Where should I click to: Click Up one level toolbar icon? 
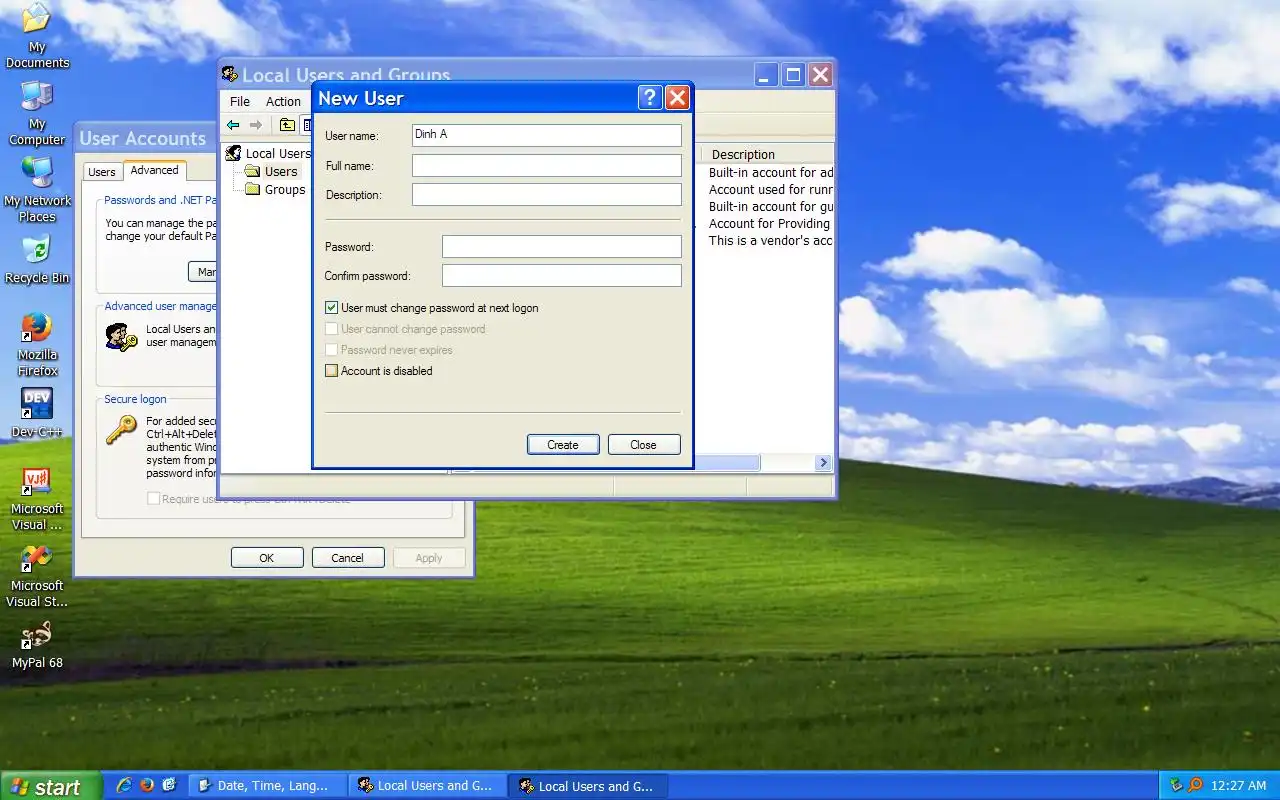(287, 125)
